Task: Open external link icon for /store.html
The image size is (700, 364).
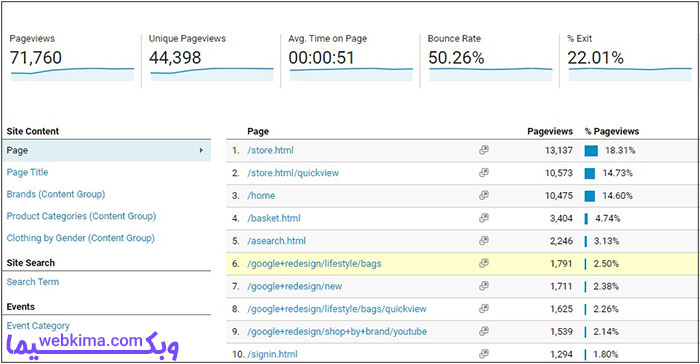Action: 483,150
